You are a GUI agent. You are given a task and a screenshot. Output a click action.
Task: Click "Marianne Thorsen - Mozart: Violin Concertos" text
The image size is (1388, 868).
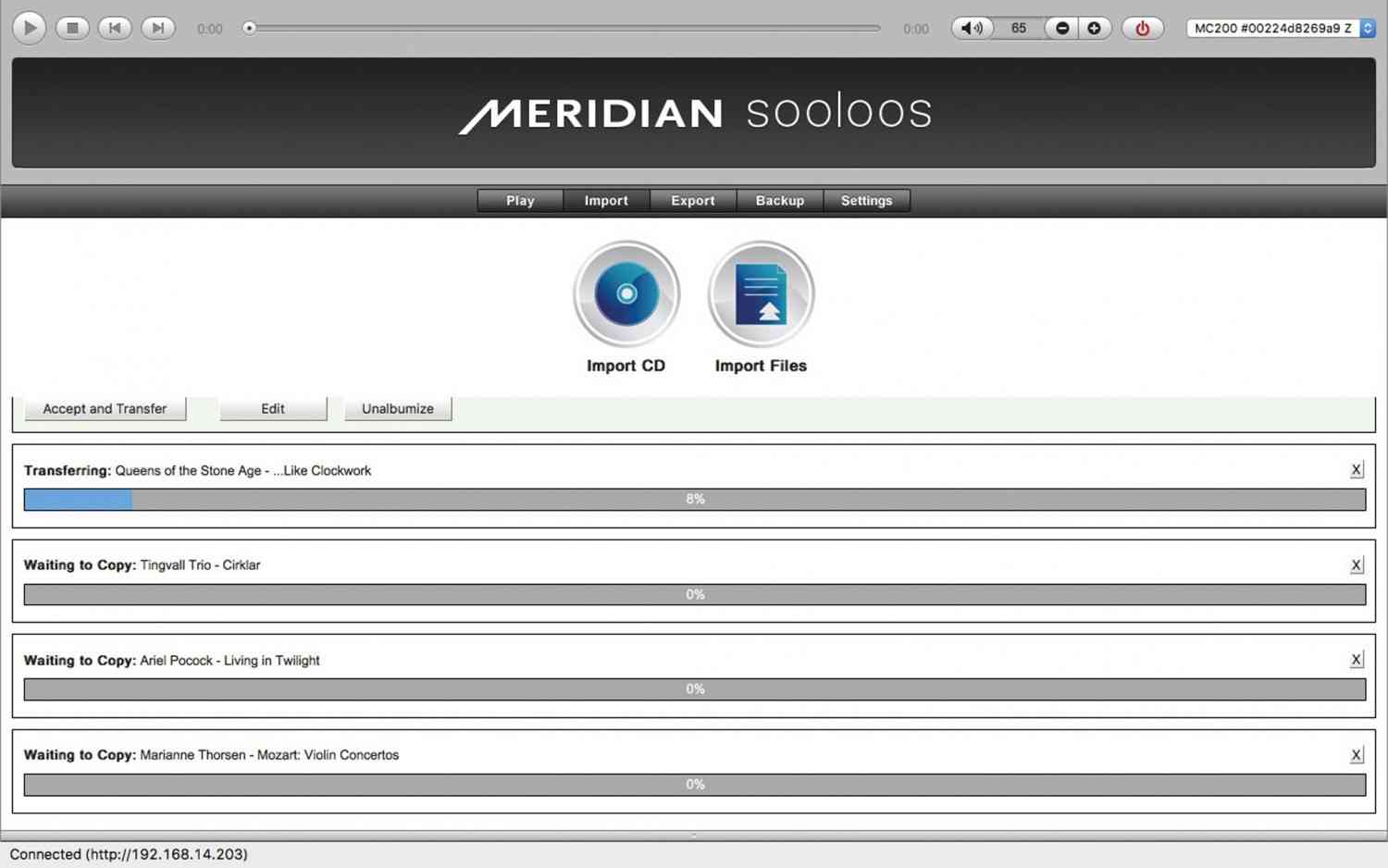click(x=269, y=755)
